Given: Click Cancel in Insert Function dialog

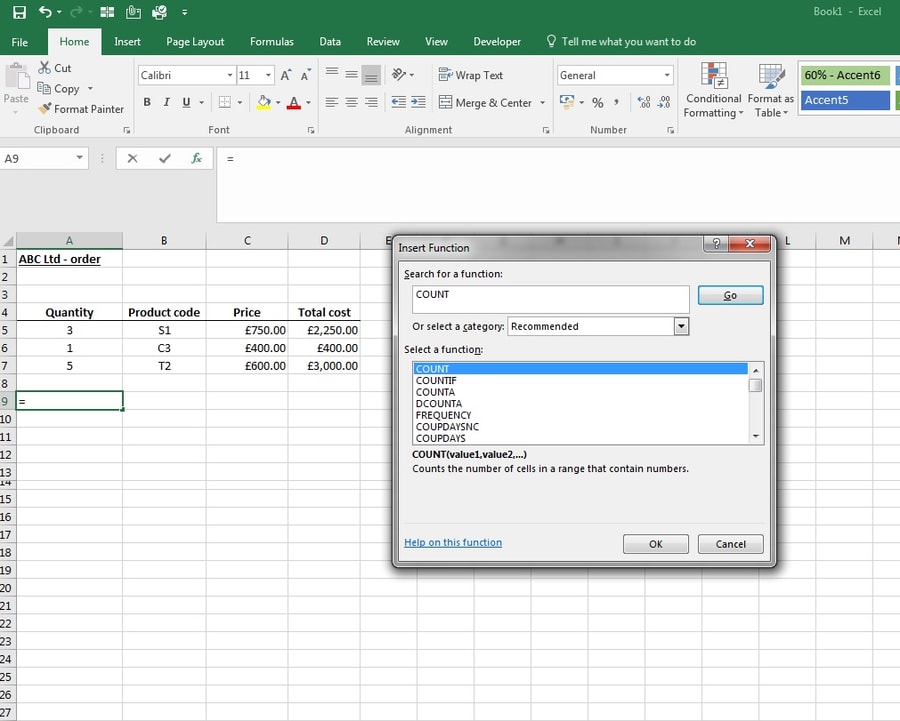Looking at the screenshot, I should pyautogui.click(x=730, y=544).
